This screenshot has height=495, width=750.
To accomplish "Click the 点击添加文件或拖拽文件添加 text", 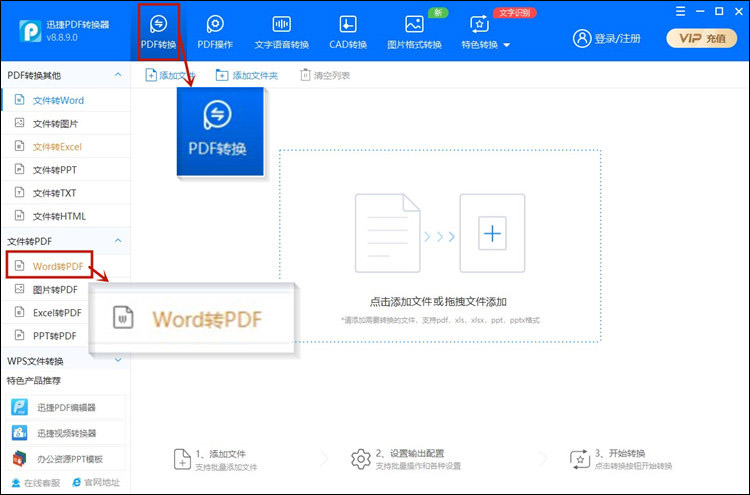I will [x=438, y=302].
